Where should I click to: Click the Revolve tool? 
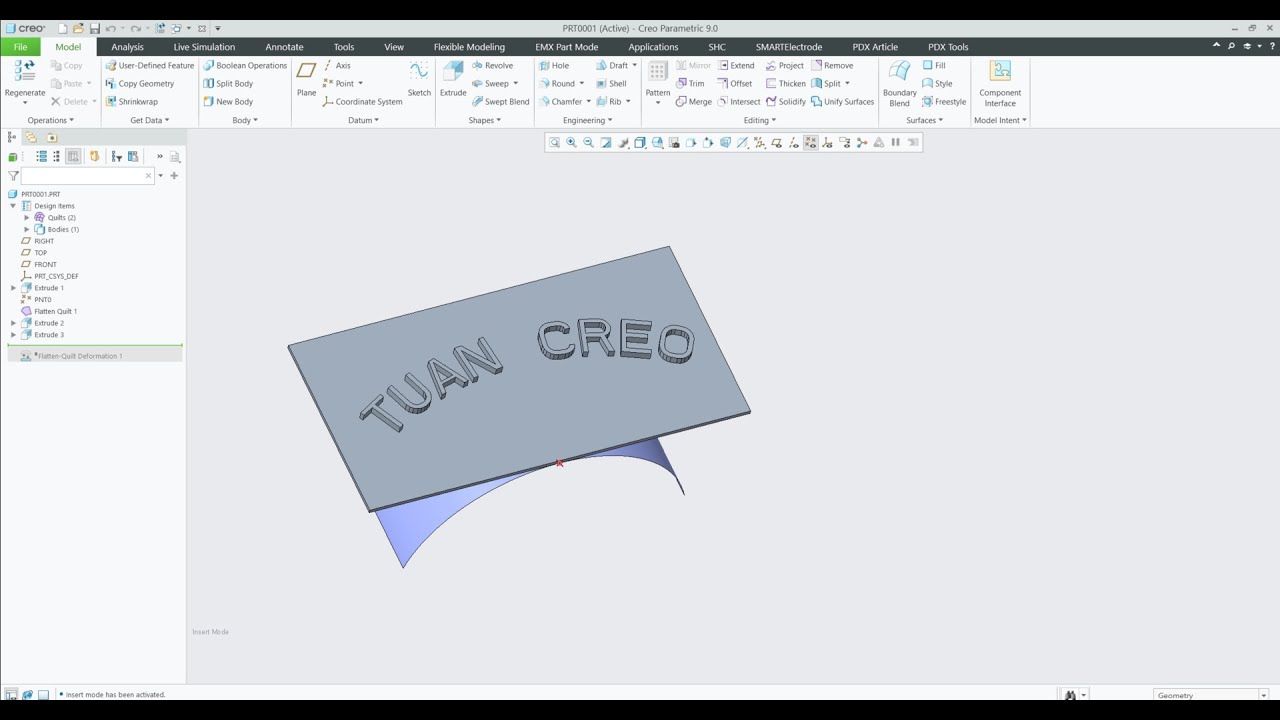[492, 65]
